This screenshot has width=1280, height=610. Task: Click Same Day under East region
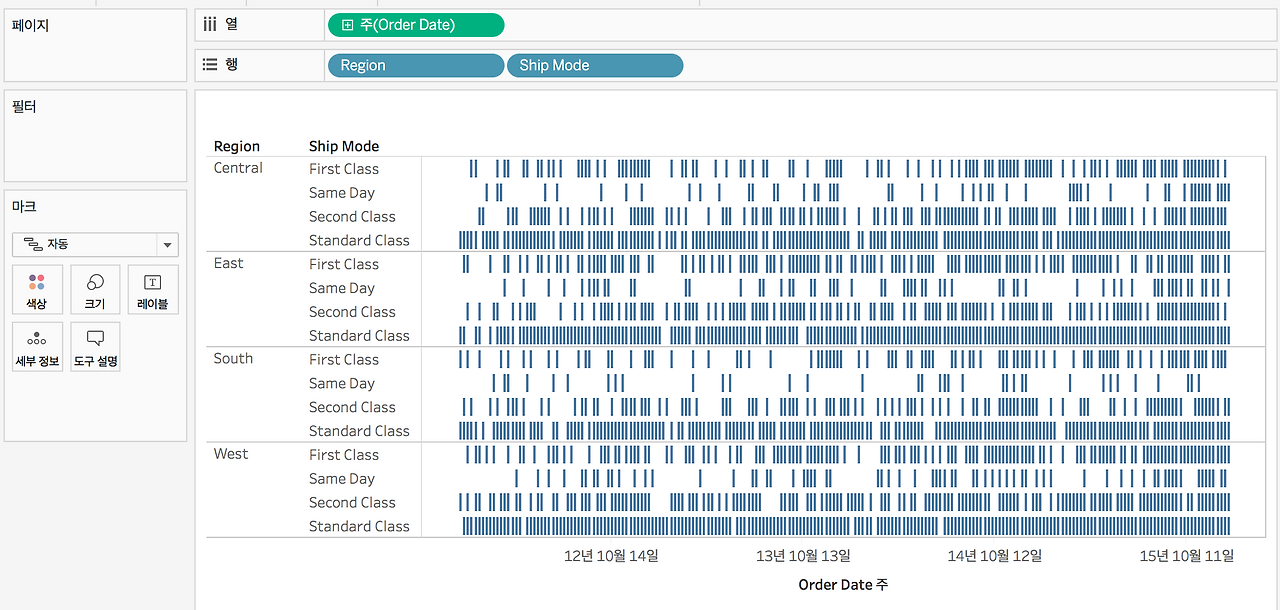pos(342,288)
